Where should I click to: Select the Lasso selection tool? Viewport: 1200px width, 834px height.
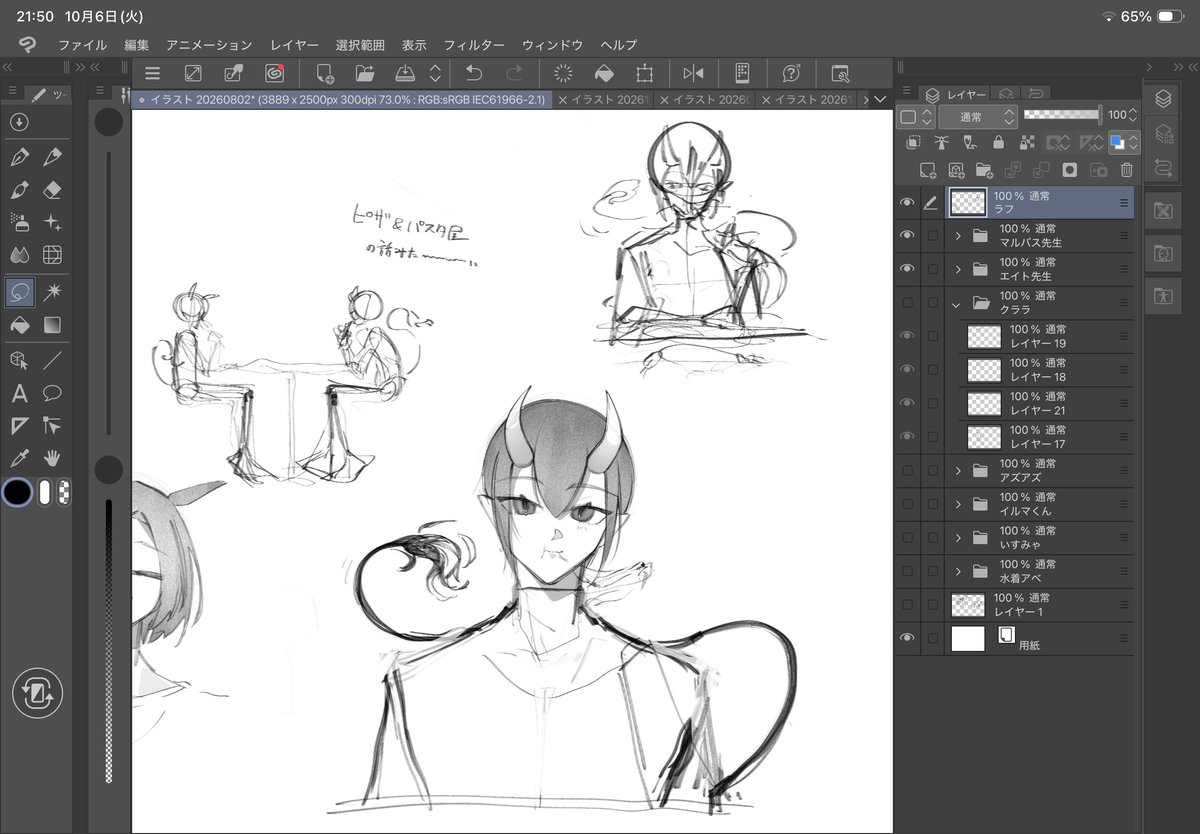click(19, 291)
